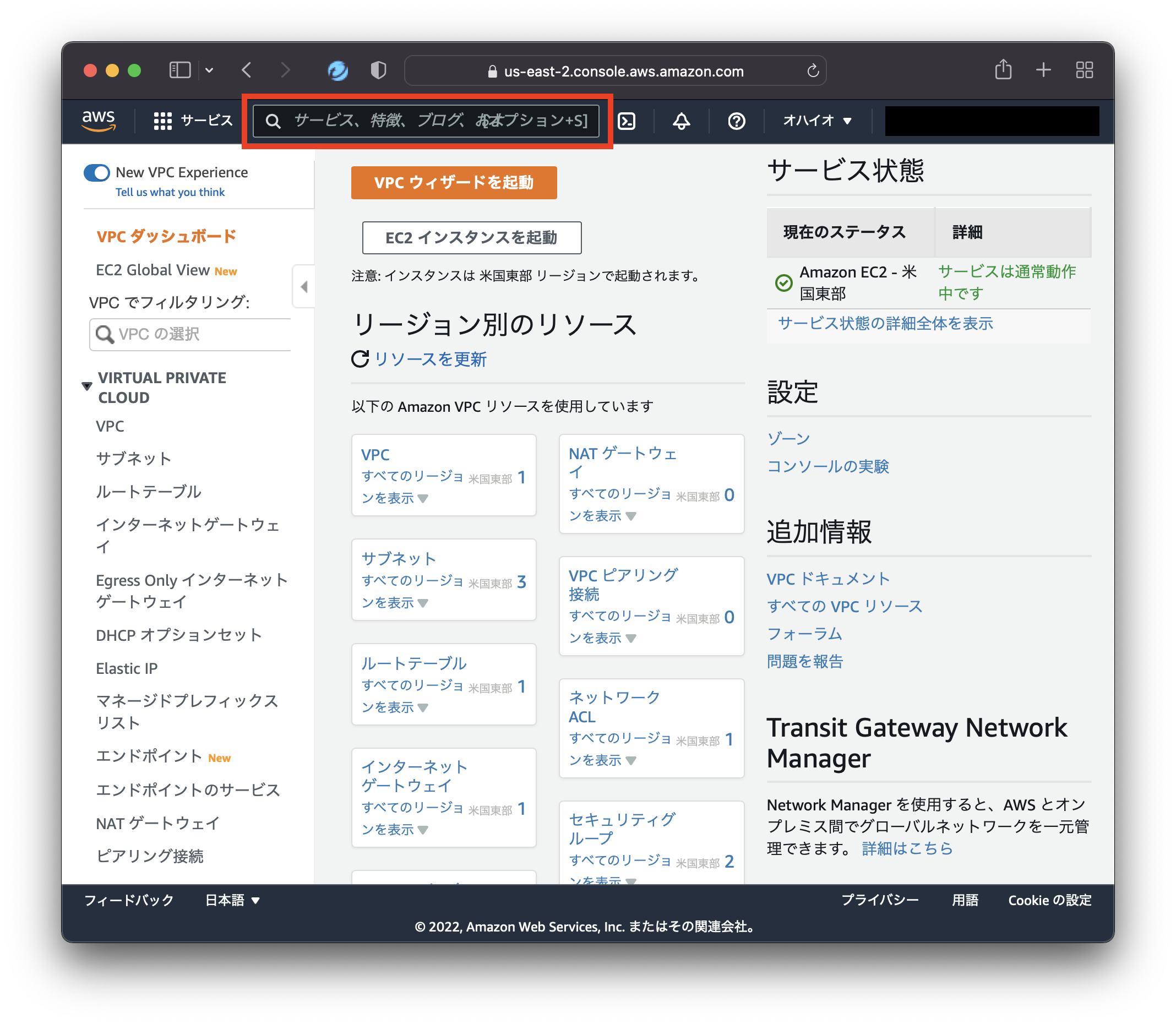1176x1024 pixels.
Task: Click the EC2 インスタンスを起動 button
Action: click(x=471, y=238)
